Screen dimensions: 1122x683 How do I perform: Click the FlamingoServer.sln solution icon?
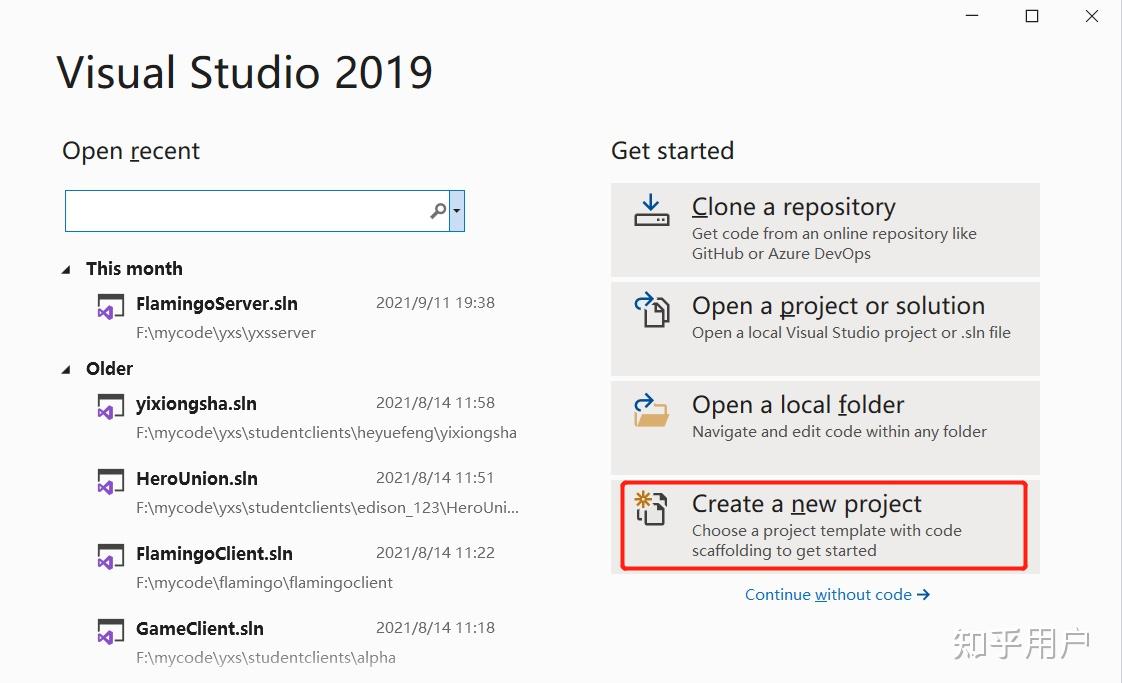111,307
